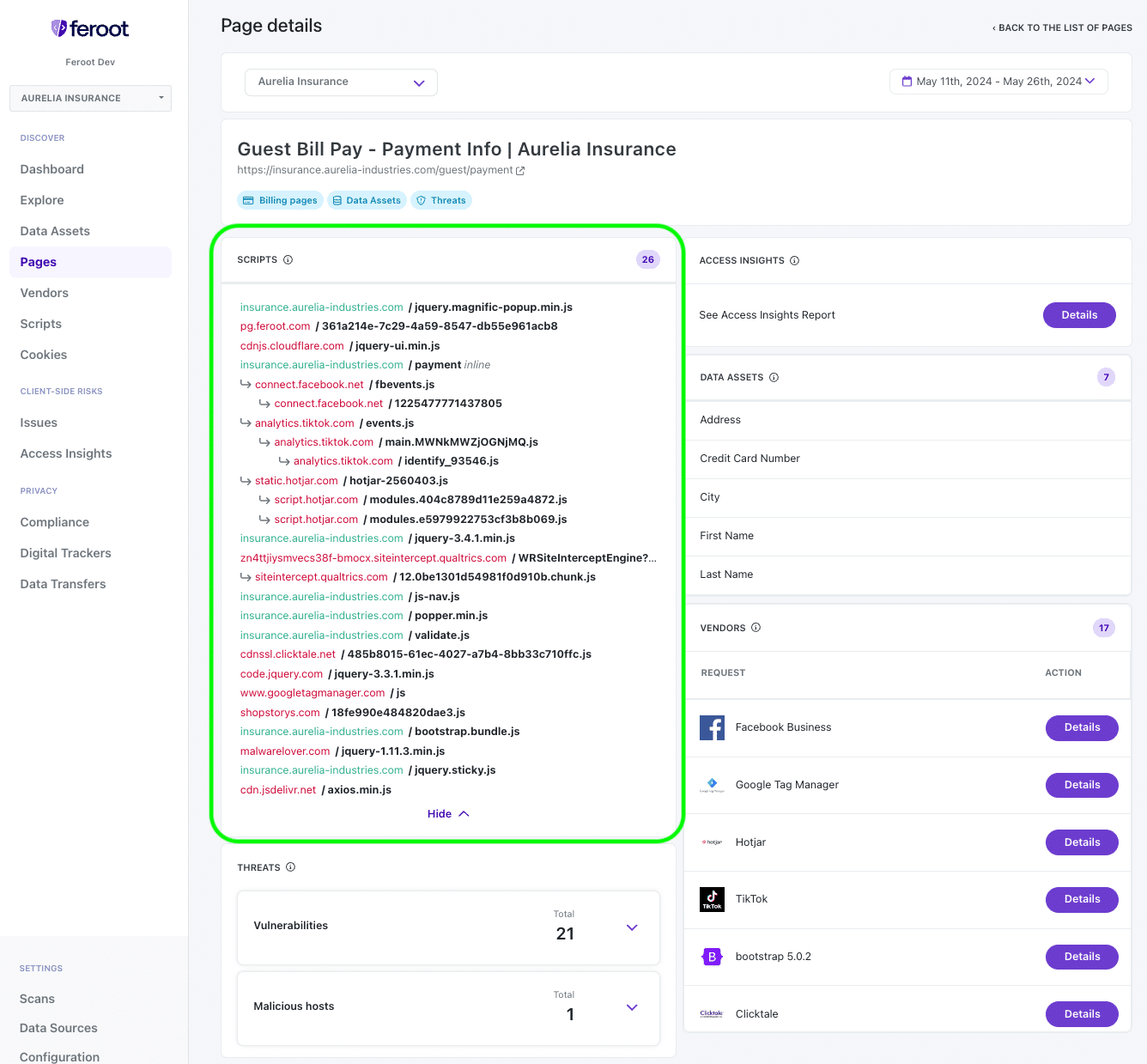1147x1064 pixels.
Task: Collapse the scripts list with Hide
Action: pyautogui.click(x=448, y=814)
